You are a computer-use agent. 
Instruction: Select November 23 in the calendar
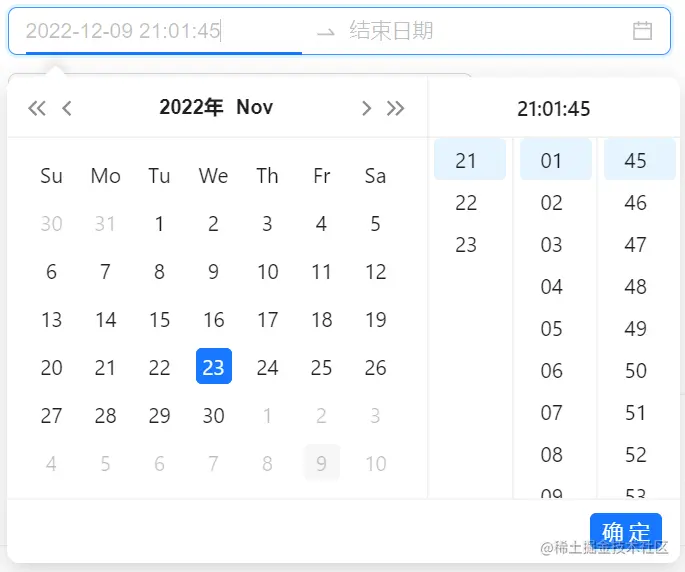214,367
